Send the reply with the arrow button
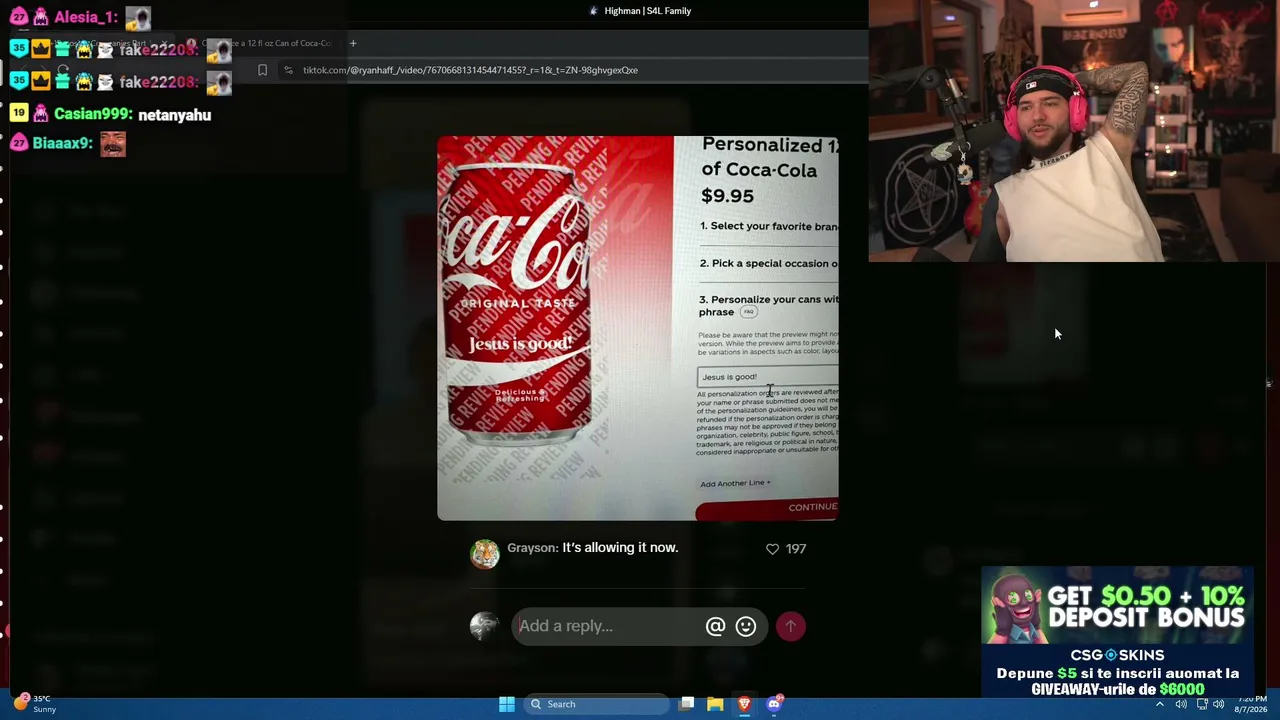The height and width of the screenshot is (720, 1280). point(790,626)
